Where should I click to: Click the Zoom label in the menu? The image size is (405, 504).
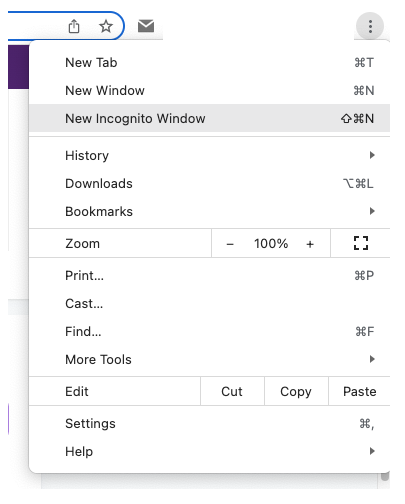82,244
